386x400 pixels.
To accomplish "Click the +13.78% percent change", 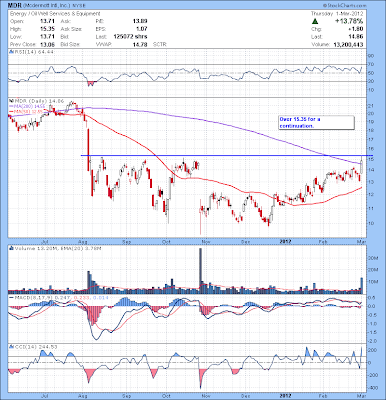I will [x=350, y=21].
